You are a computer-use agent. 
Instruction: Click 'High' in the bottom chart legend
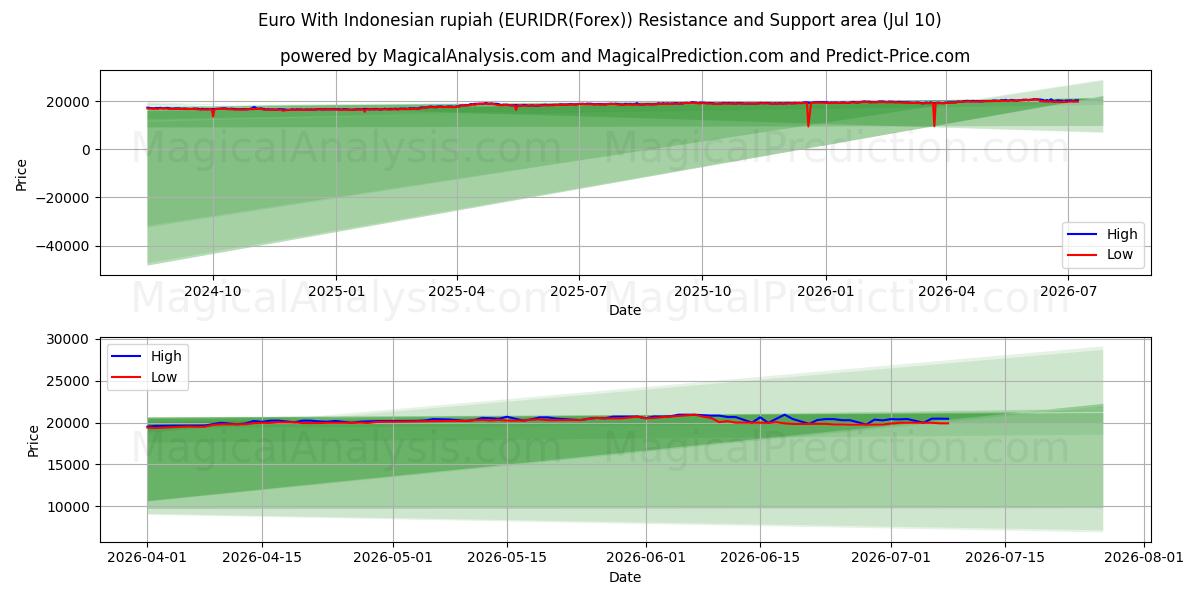coord(166,356)
